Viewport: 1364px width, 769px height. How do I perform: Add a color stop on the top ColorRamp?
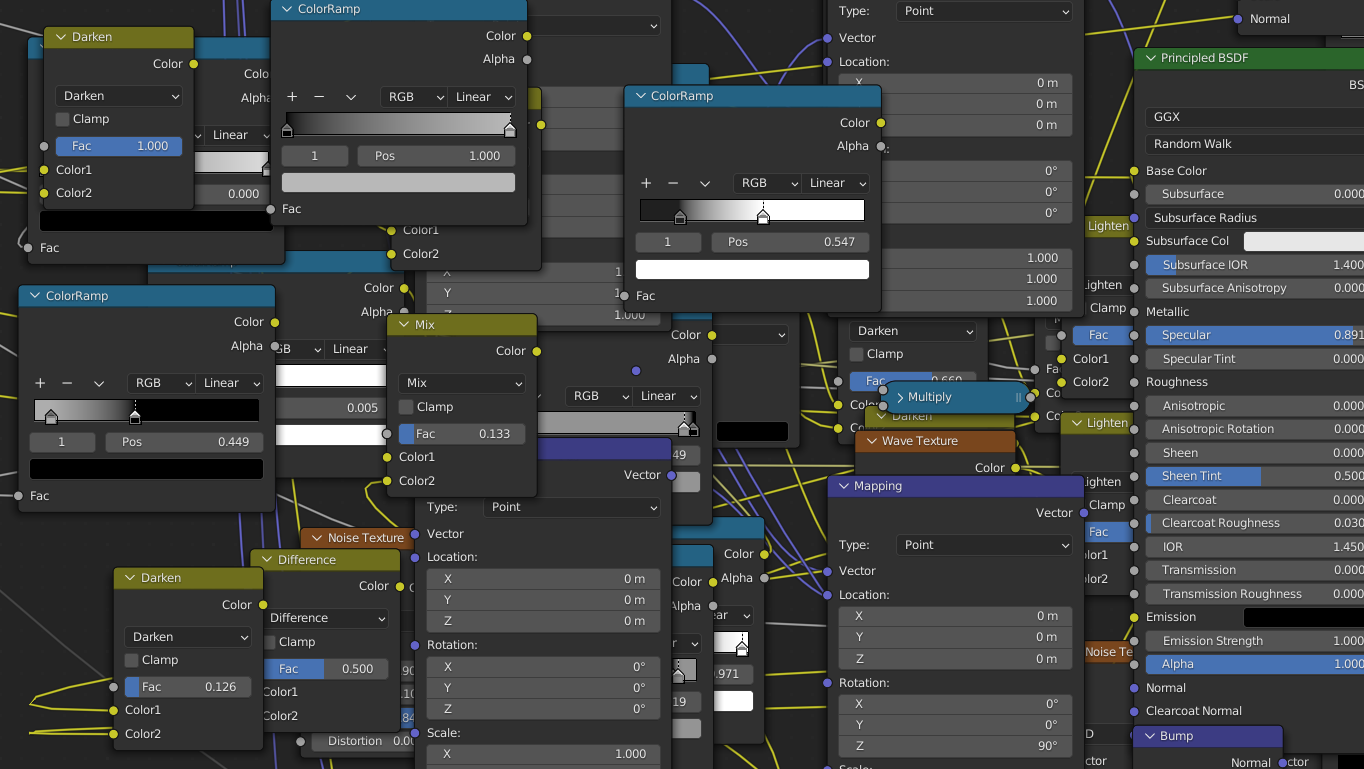pyautogui.click(x=292, y=97)
